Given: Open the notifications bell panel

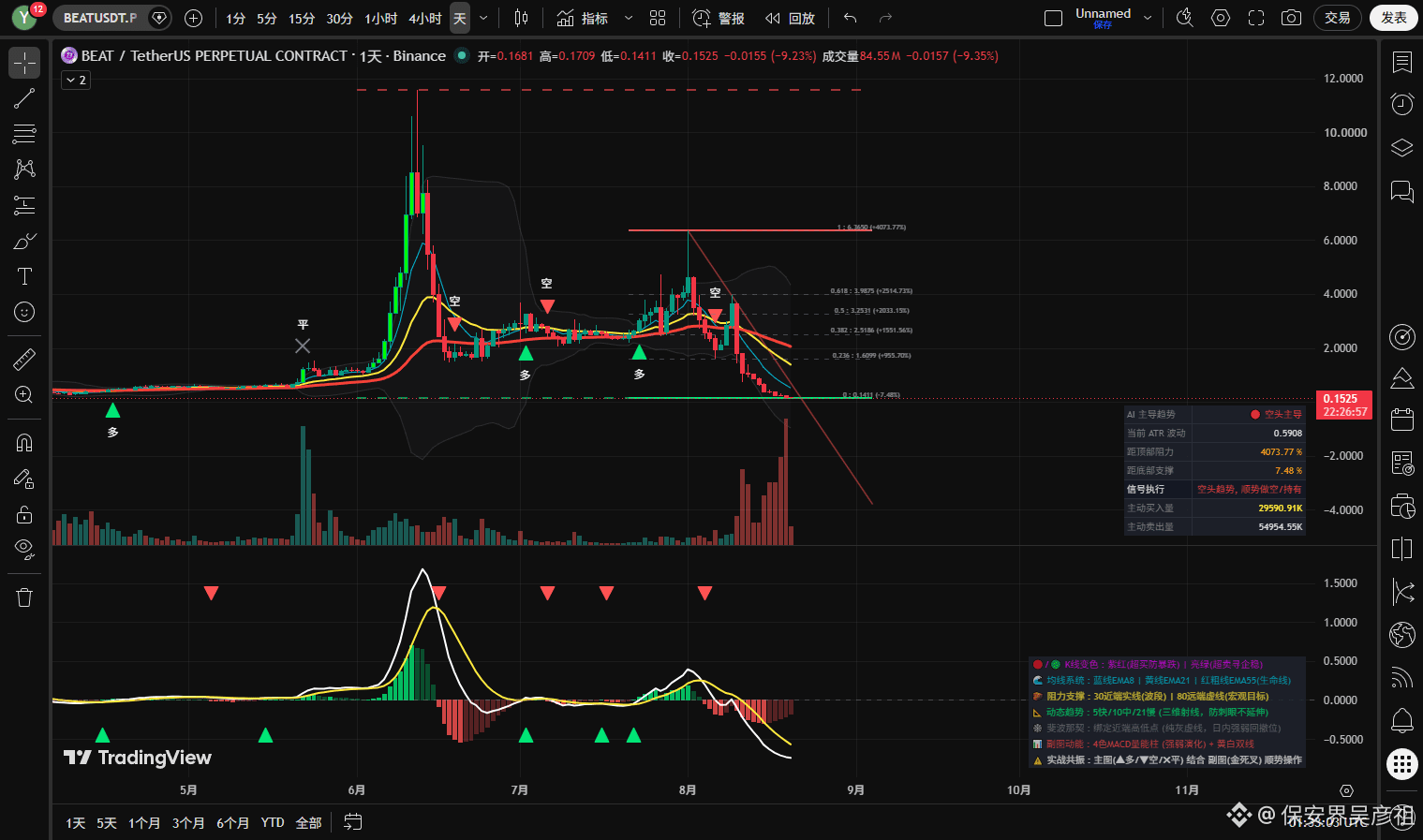Looking at the screenshot, I should pyautogui.click(x=1402, y=720).
